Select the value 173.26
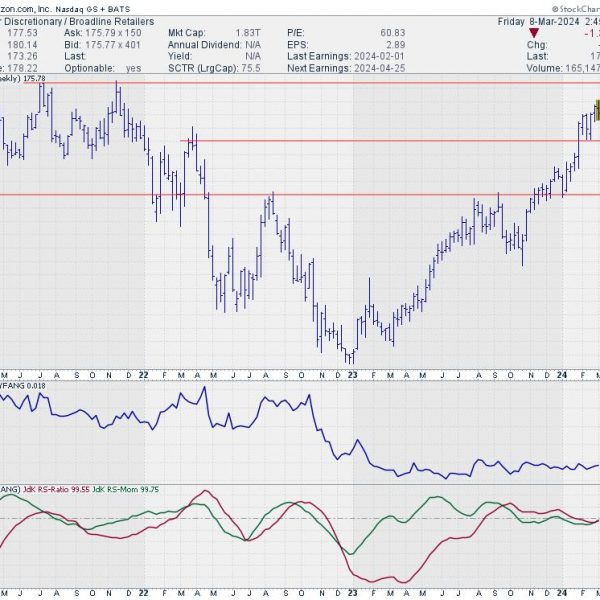Viewport: 600px width, 600px height. [x=22, y=57]
